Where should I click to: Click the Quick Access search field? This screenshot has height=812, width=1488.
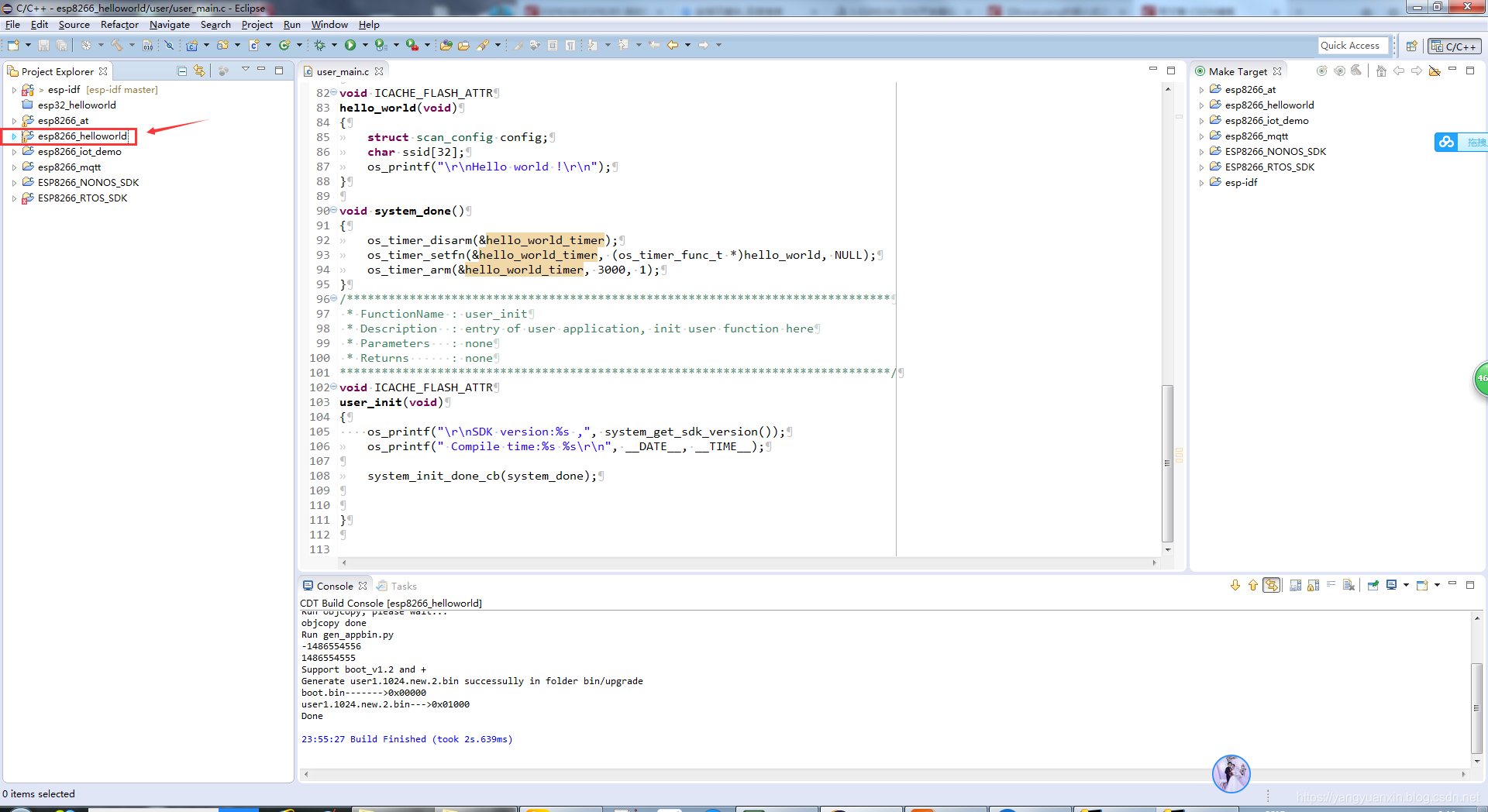[1352, 46]
